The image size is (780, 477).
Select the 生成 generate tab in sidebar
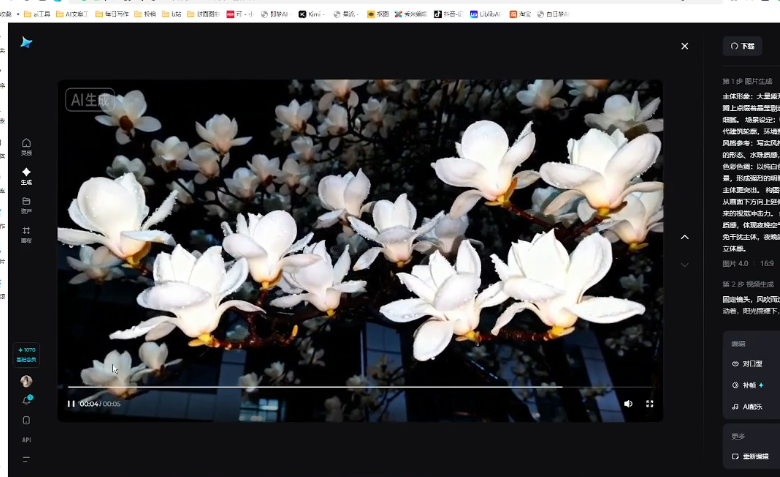coord(27,176)
